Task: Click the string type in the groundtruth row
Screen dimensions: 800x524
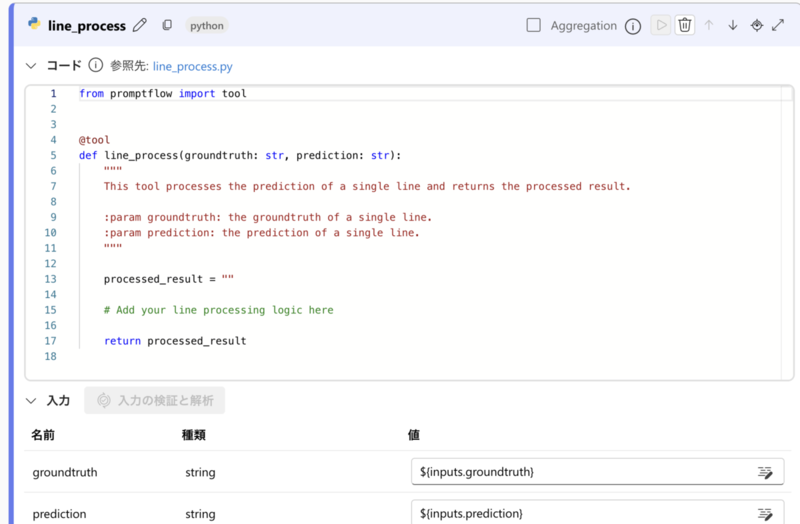Action: pyautogui.click(x=200, y=472)
